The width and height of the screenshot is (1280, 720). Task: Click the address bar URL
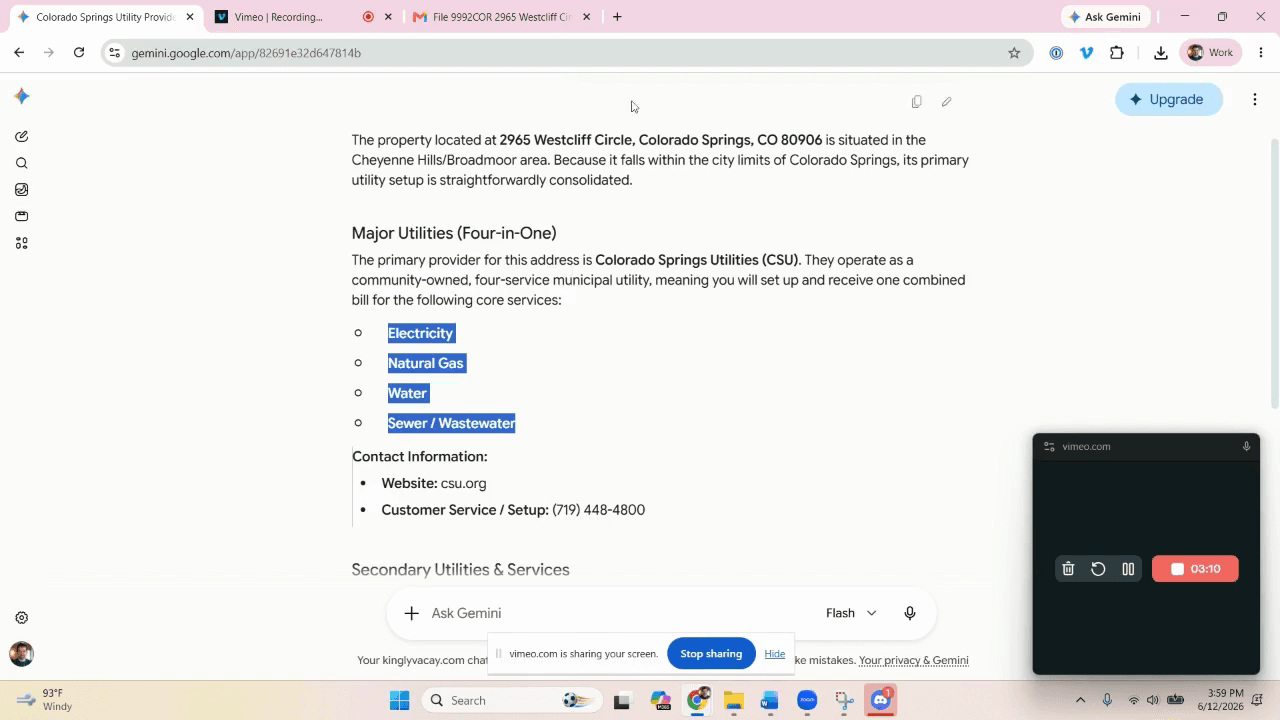[246, 53]
